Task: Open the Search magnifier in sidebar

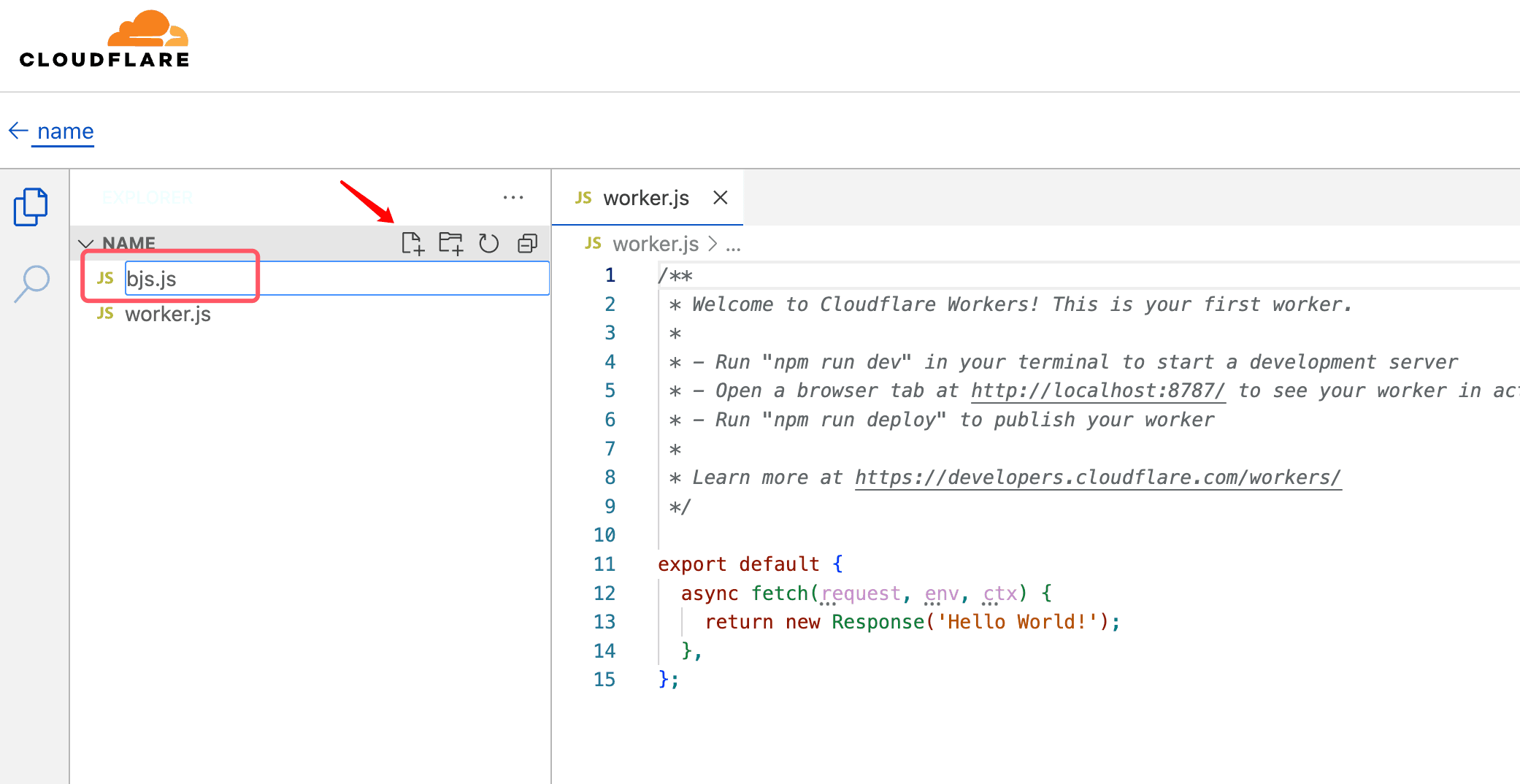Action: coord(32,283)
